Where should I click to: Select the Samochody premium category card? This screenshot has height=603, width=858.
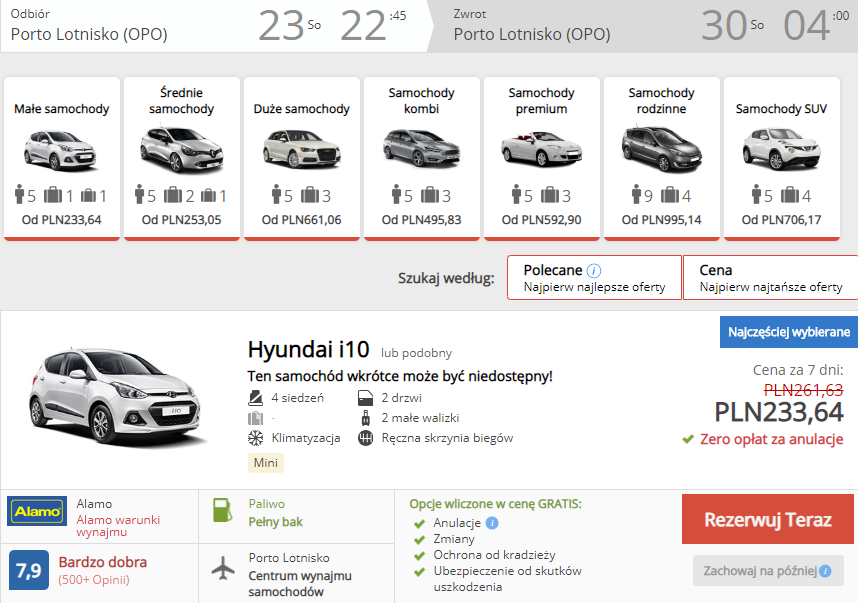[542, 158]
